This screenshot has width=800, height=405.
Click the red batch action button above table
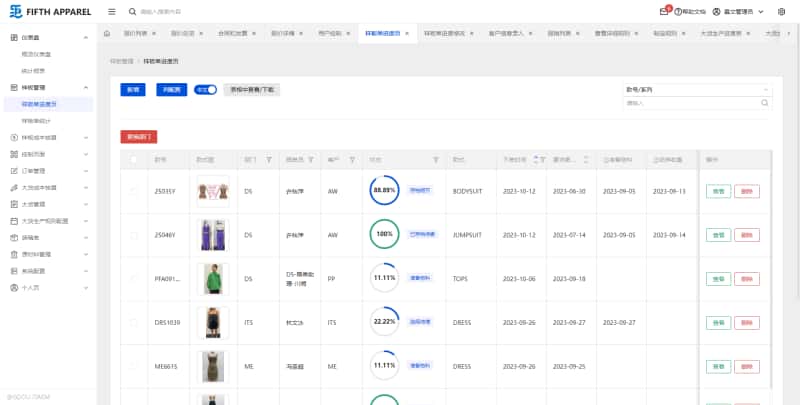(138, 135)
